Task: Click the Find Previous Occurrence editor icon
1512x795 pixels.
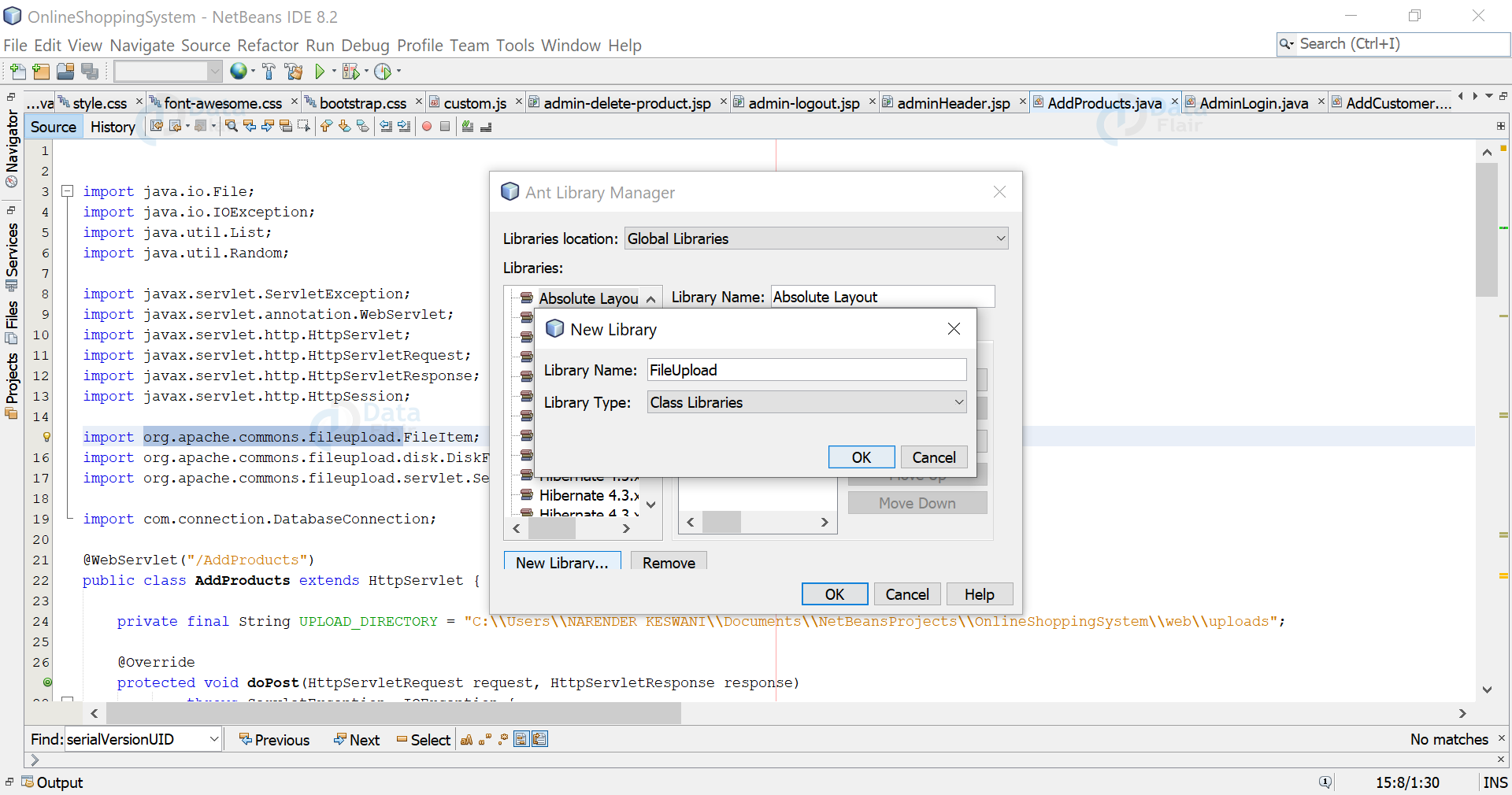Action: 250,126
